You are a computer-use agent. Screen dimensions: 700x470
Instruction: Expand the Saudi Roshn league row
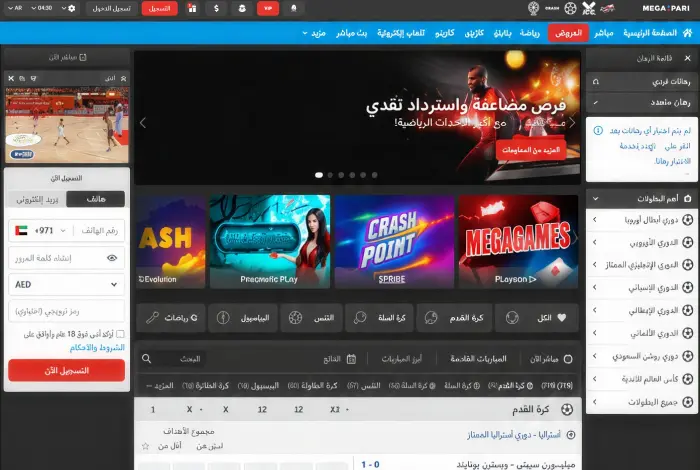[642, 356]
